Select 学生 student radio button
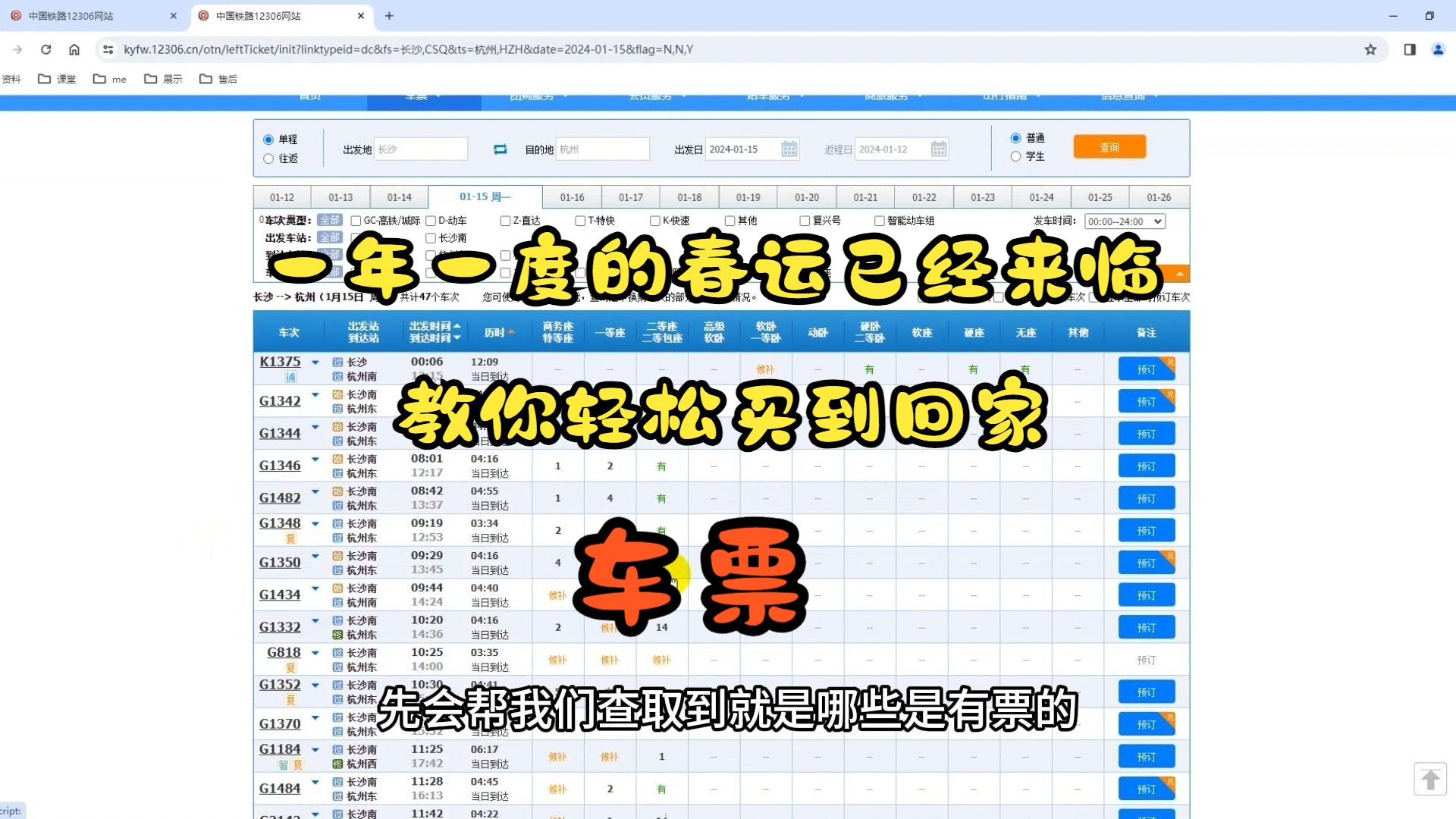Screen dimensions: 1456x819 coord(1016,156)
